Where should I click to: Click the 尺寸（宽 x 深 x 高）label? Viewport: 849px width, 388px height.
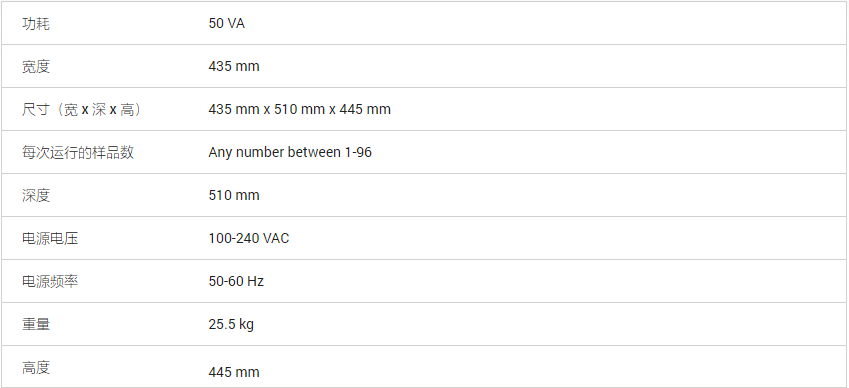[82, 110]
